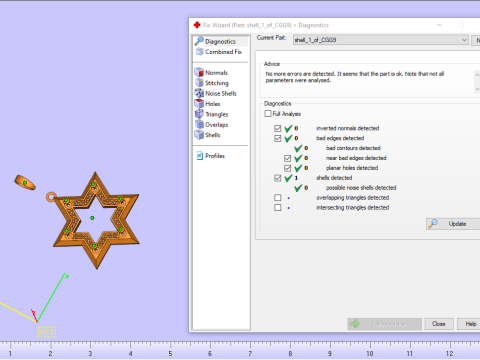Enable the Full Analysis checkbox
480x360 pixels.
268,114
